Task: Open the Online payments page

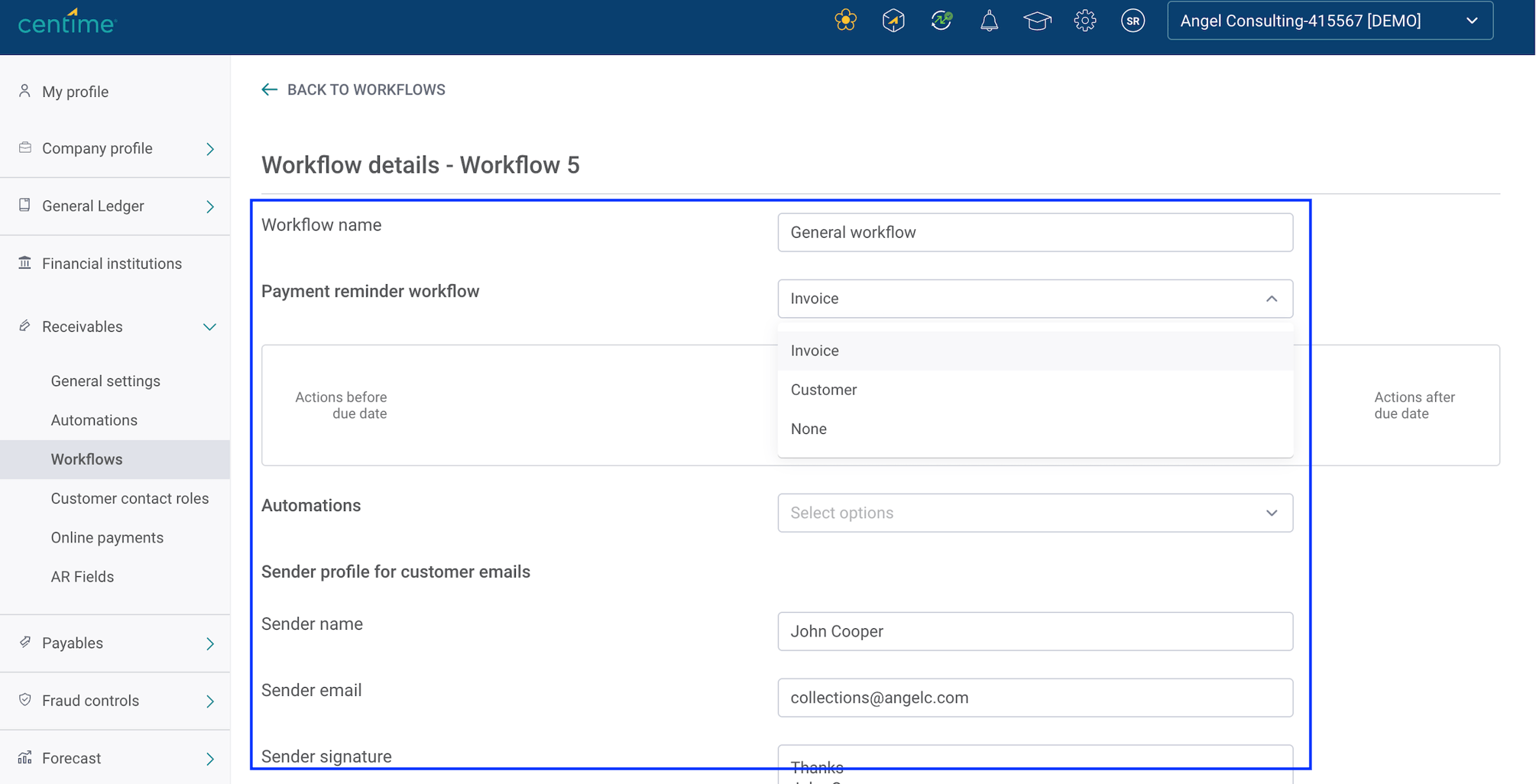Action: click(x=107, y=537)
